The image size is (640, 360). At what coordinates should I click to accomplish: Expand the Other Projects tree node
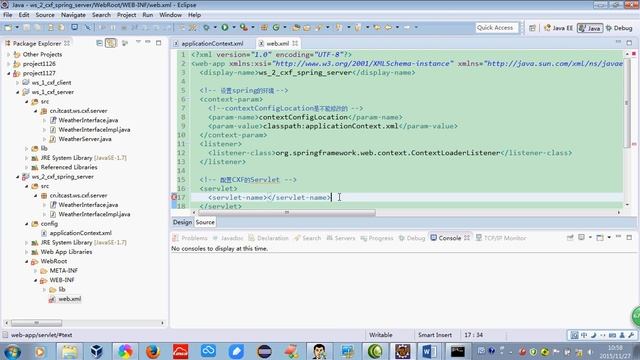click(x=9, y=54)
